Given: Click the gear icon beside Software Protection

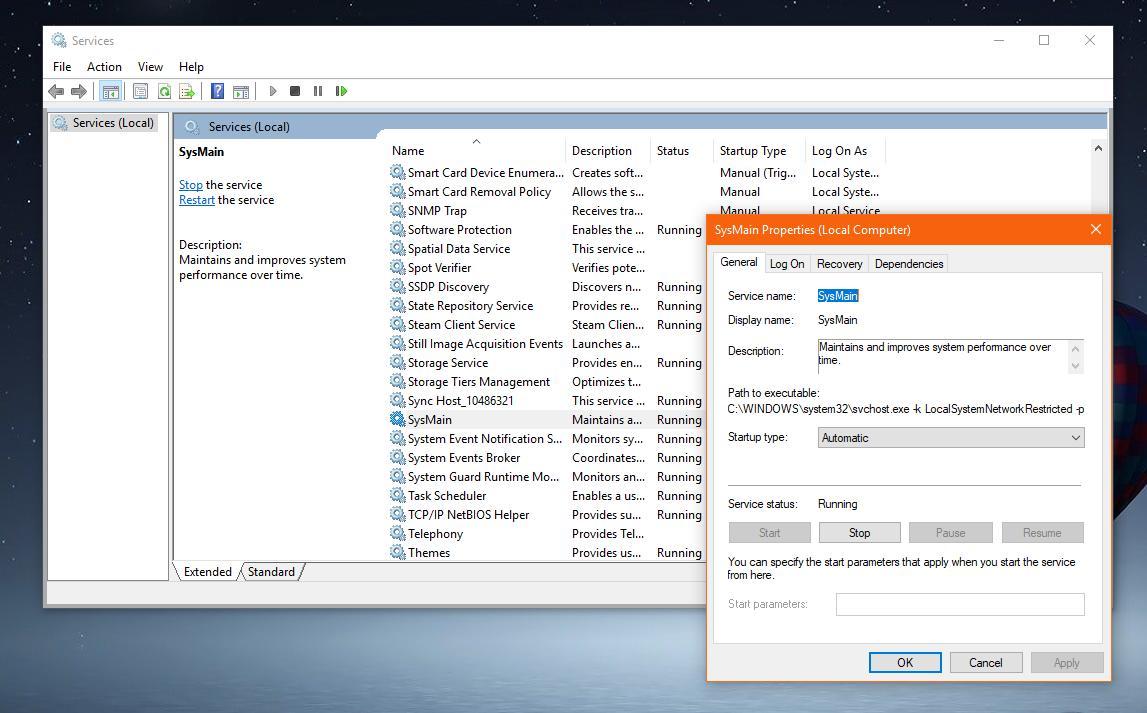Looking at the screenshot, I should click(397, 229).
